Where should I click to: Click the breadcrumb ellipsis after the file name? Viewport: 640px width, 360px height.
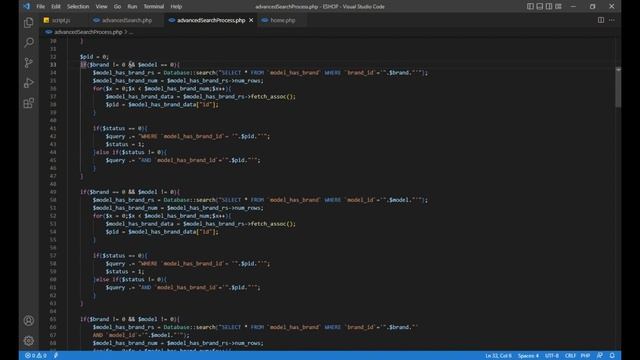(x=131, y=32)
